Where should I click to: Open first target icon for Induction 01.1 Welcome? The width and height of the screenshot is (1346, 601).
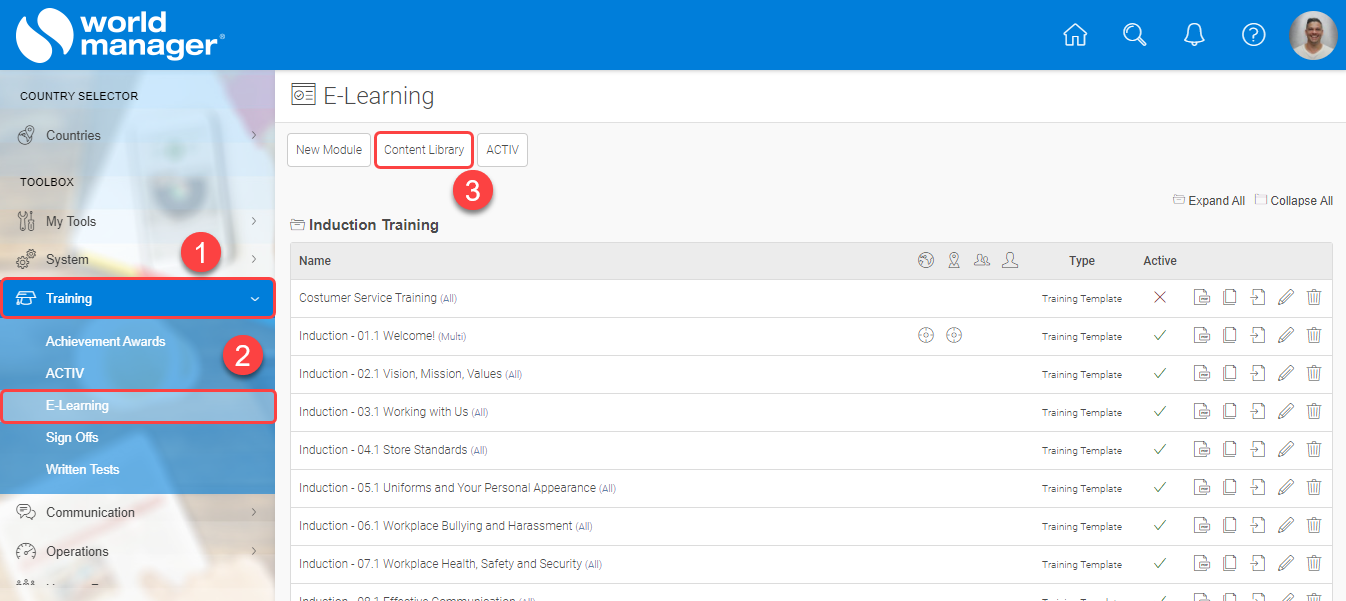pos(926,335)
